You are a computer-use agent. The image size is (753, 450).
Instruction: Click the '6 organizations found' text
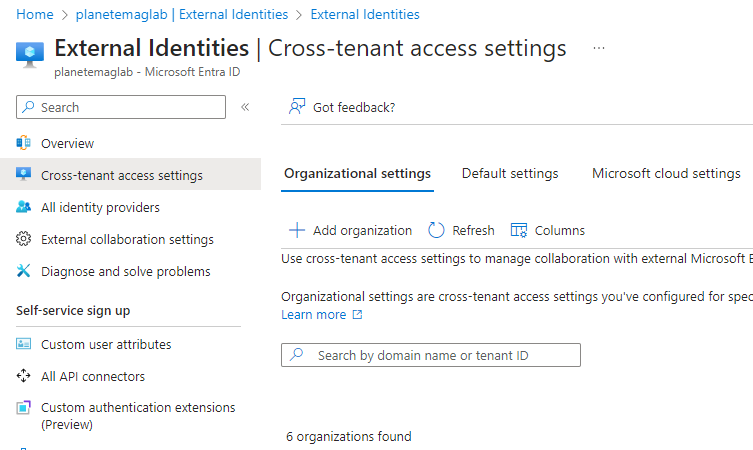pyautogui.click(x=349, y=436)
